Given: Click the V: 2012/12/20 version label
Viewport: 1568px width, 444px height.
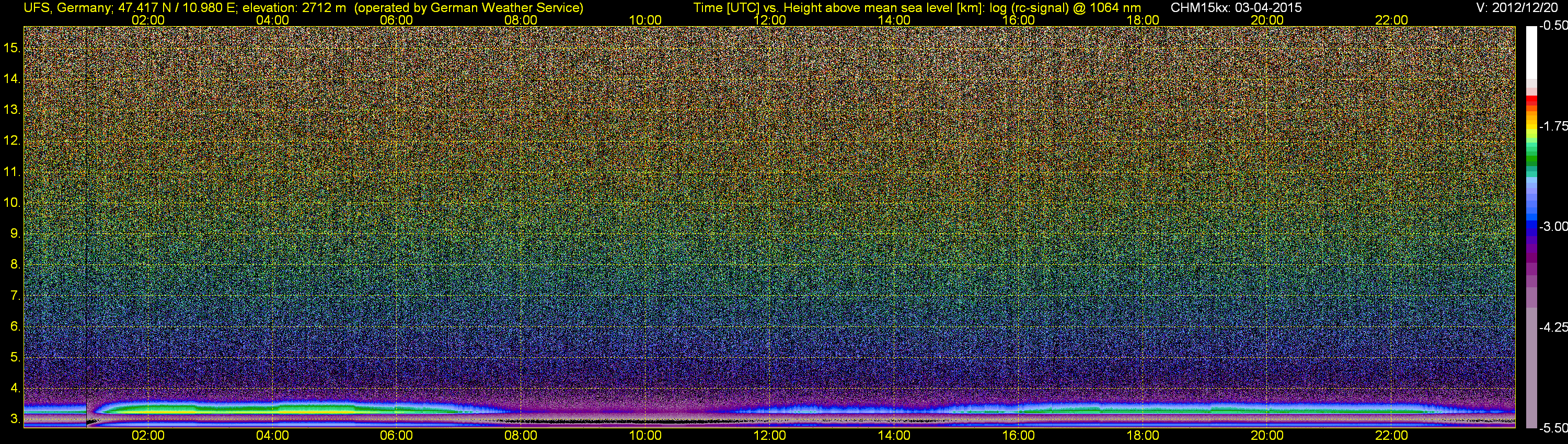Looking at the screenshot, I should point(1519,8).
